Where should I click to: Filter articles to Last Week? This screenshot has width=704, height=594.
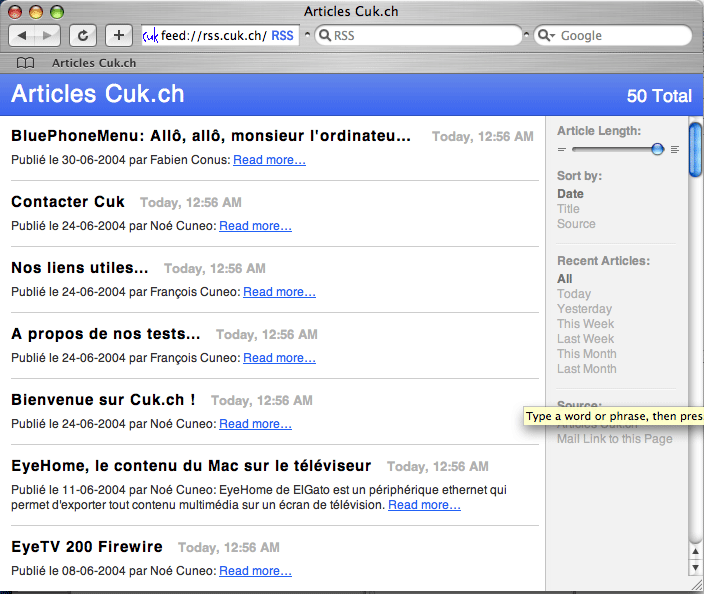(x=585, y=339)
